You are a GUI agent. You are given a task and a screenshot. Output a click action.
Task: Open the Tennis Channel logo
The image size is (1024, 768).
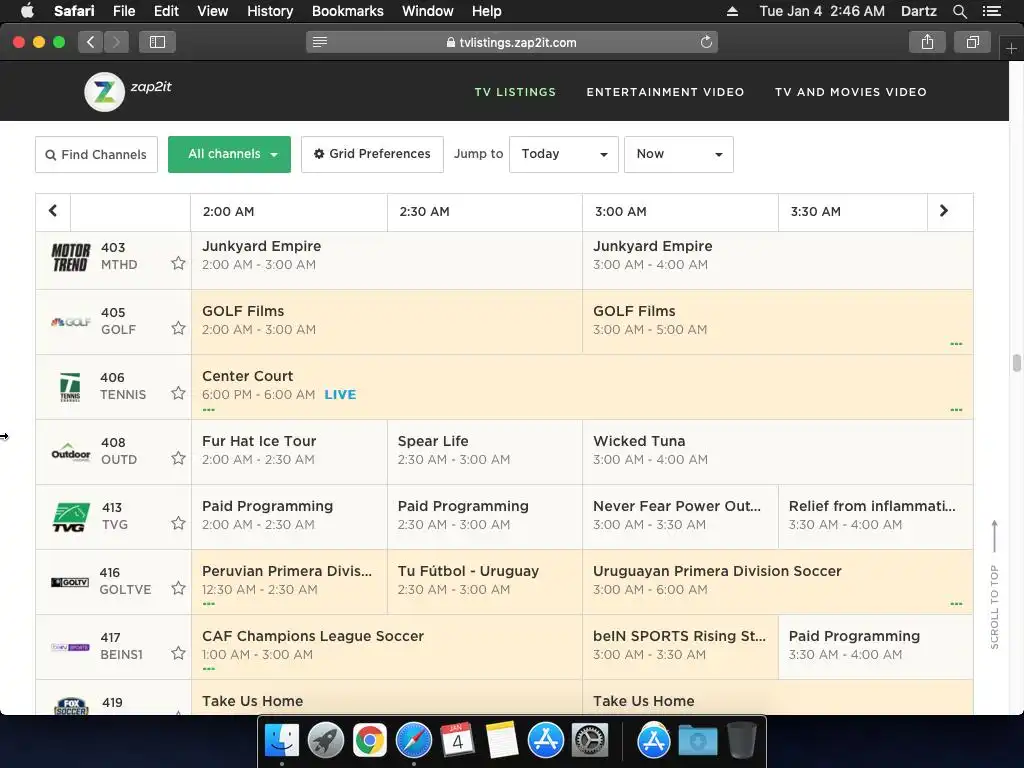tap(70, 387)
